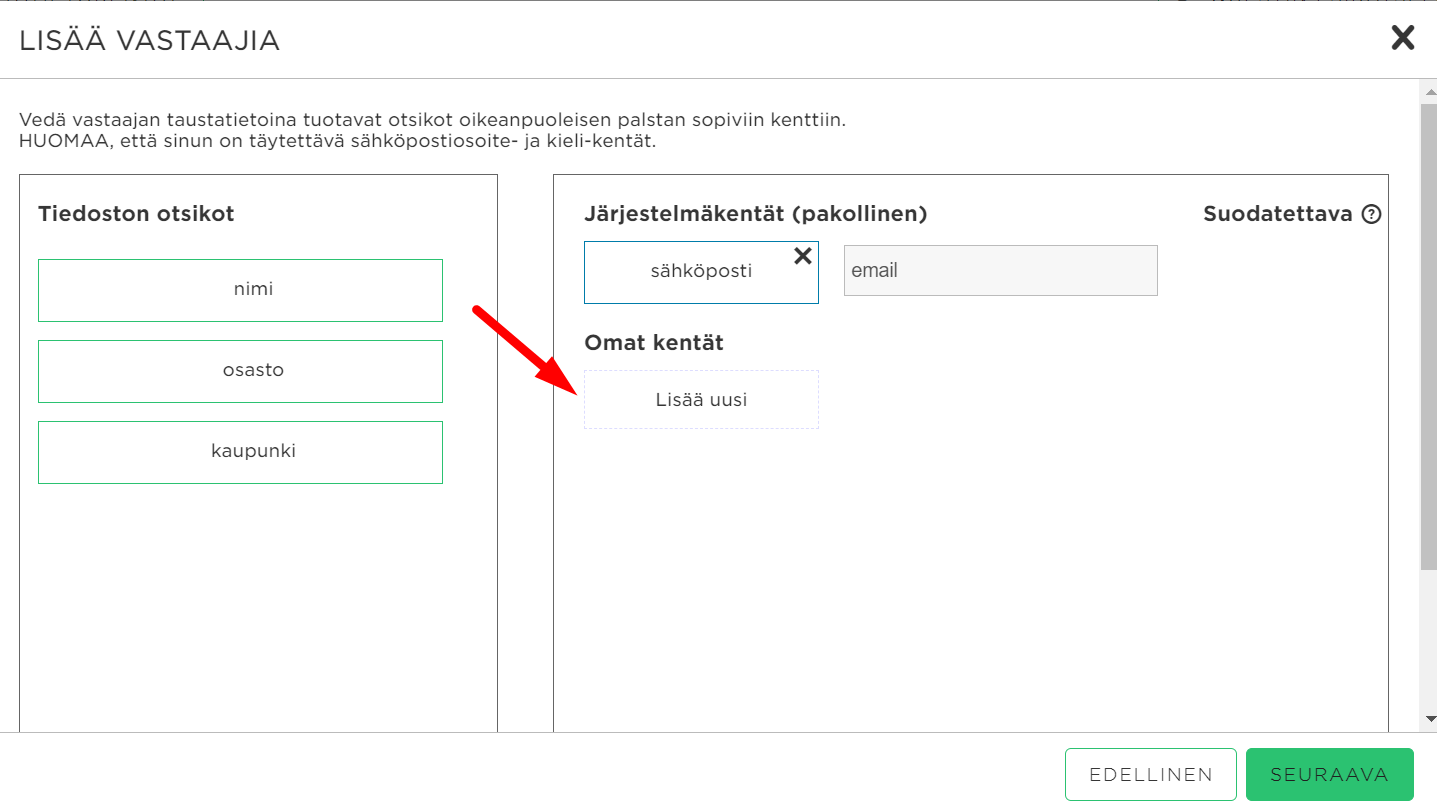Click the sähköposti system field box
This screenshot has width=1437, height=810.
pos(701,272)
